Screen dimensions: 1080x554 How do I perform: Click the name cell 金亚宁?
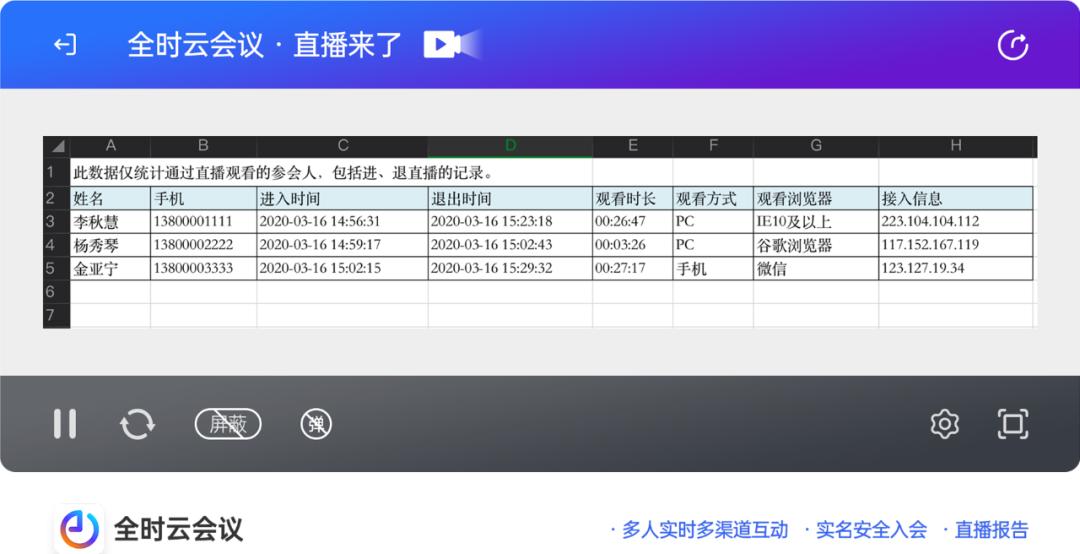110,269
